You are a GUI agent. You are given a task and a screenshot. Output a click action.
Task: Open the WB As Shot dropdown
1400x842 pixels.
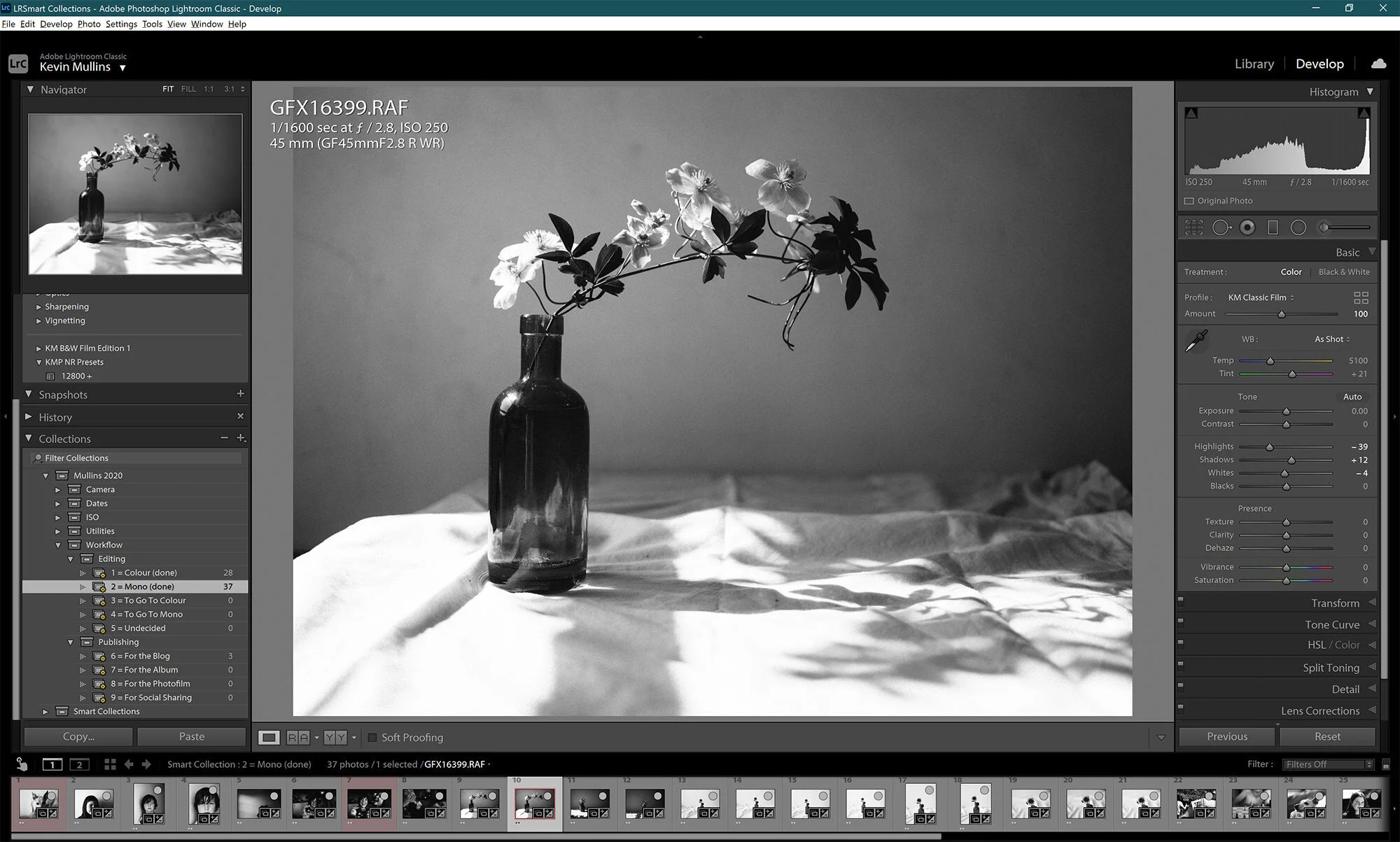tap(1331, 339)
